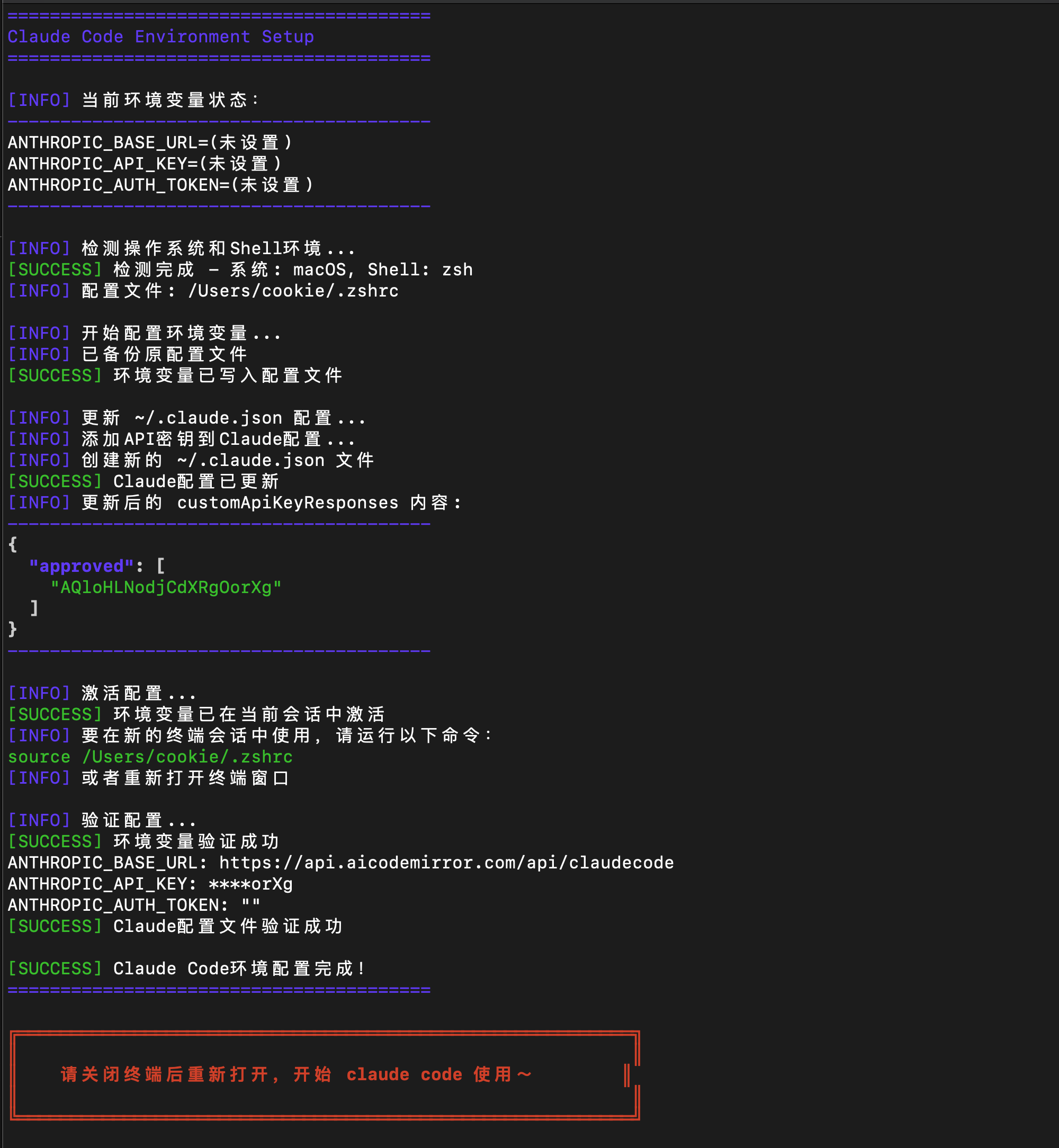
Task: Click the 'ANTHROPIC_BASE_URL=(未设置)' line
Action: (150, 142)
